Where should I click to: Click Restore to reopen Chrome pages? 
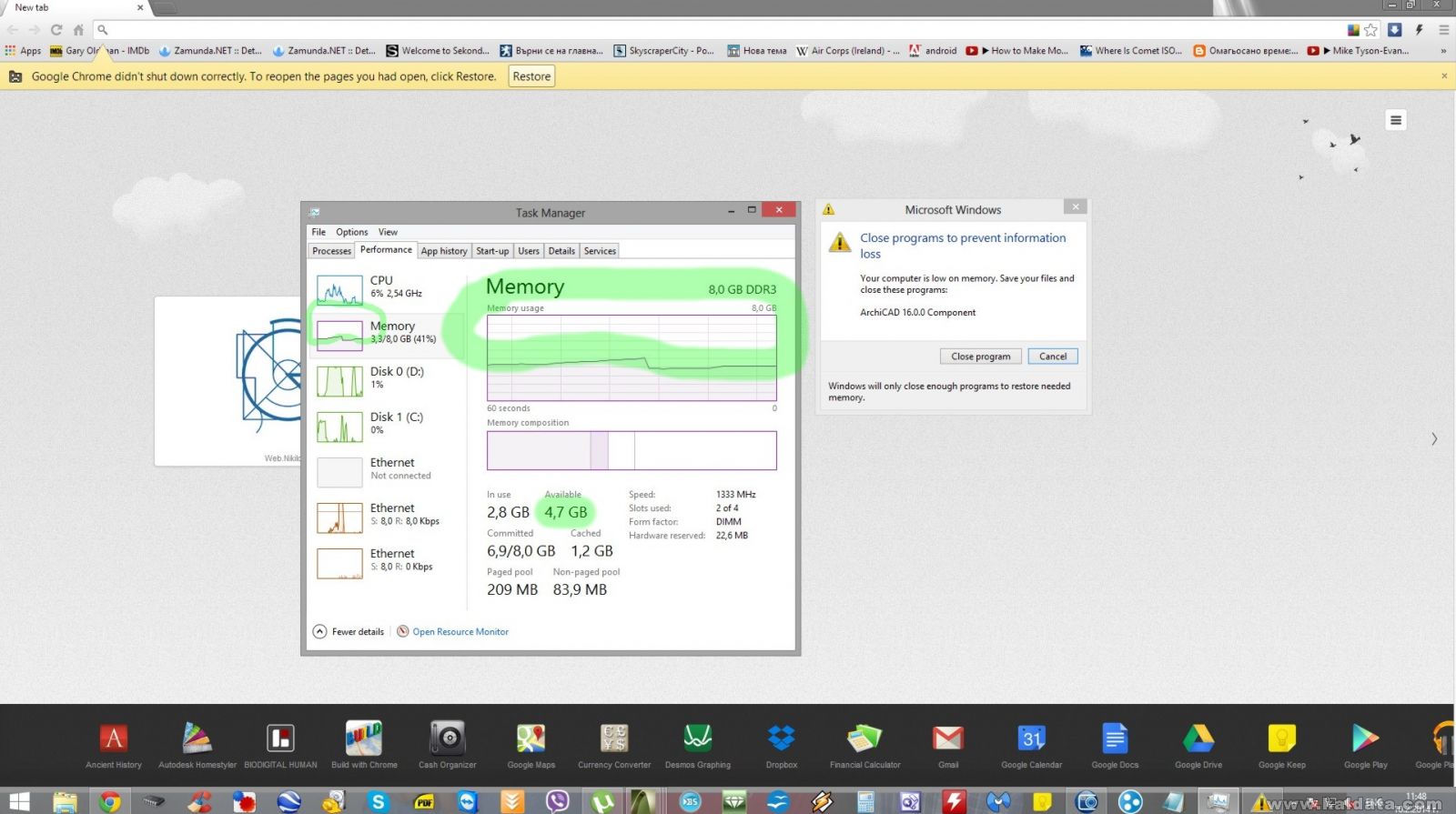[x=531, y=76]
